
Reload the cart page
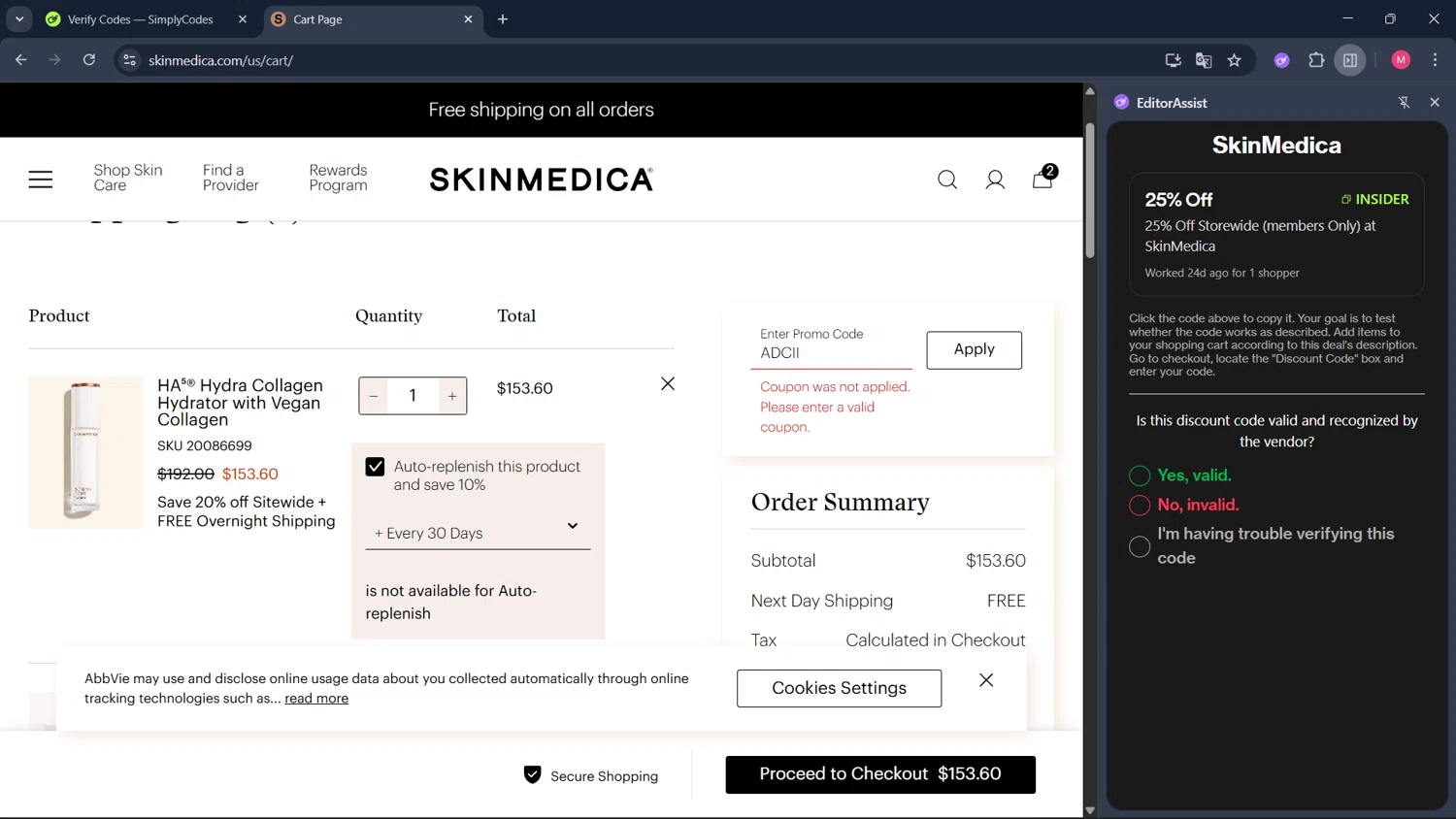89,60
